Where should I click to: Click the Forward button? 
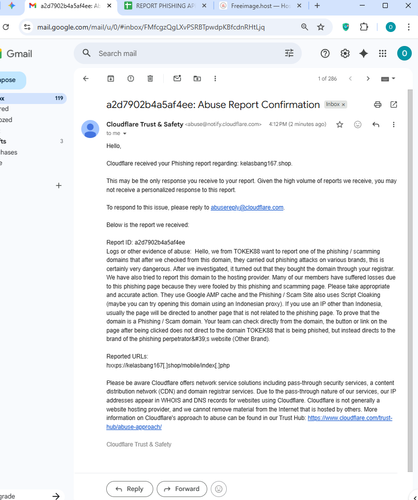[x=182, y=489]
